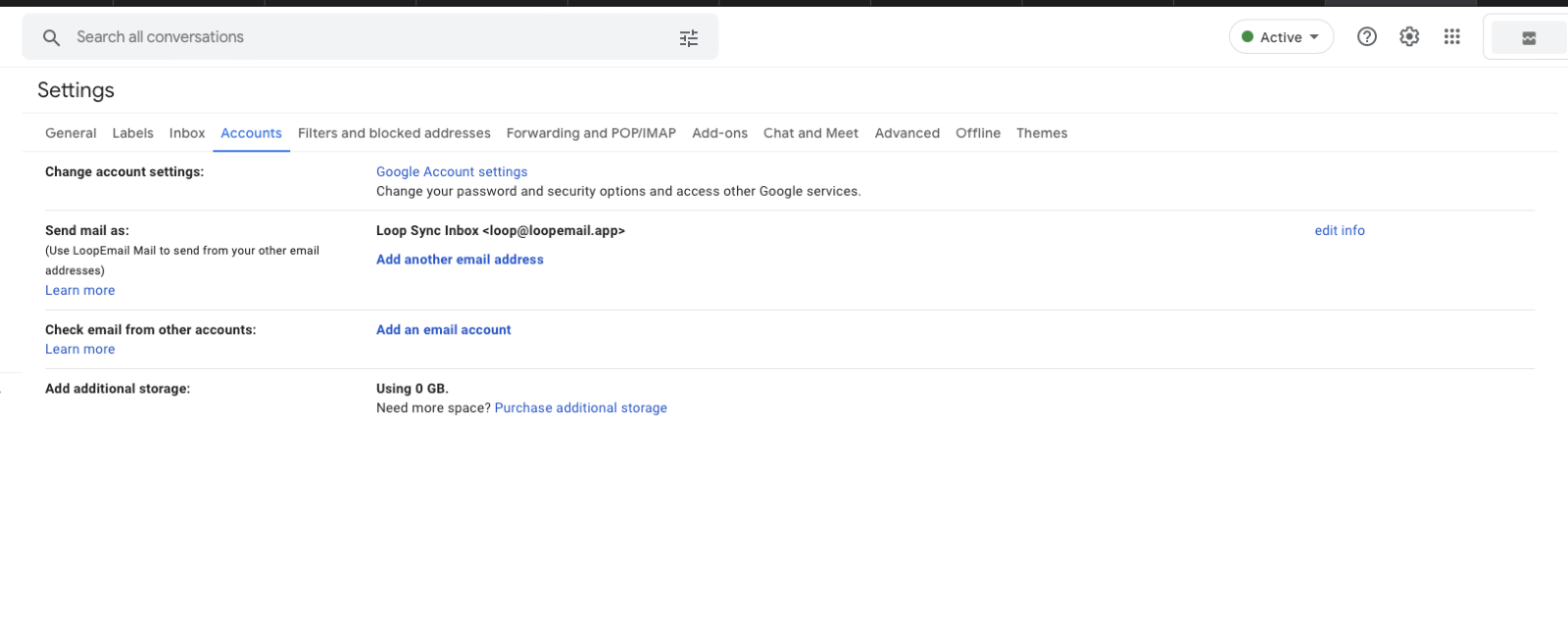This screenshot has width=1568, height=617.
Task: Click Learn more under Send mail as
Action: point(80,291)
